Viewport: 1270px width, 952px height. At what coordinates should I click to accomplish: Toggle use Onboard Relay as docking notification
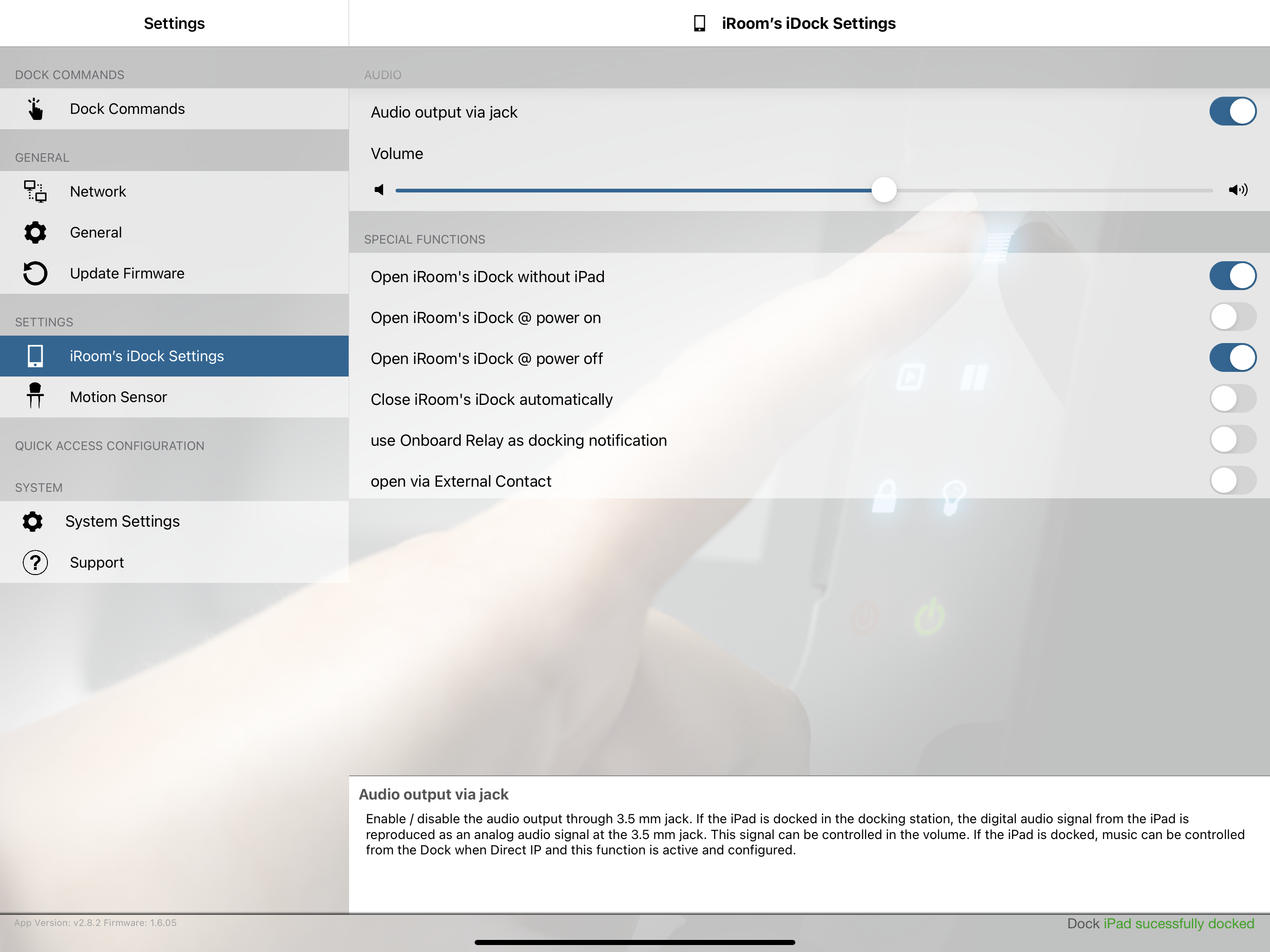(1233, 440)
